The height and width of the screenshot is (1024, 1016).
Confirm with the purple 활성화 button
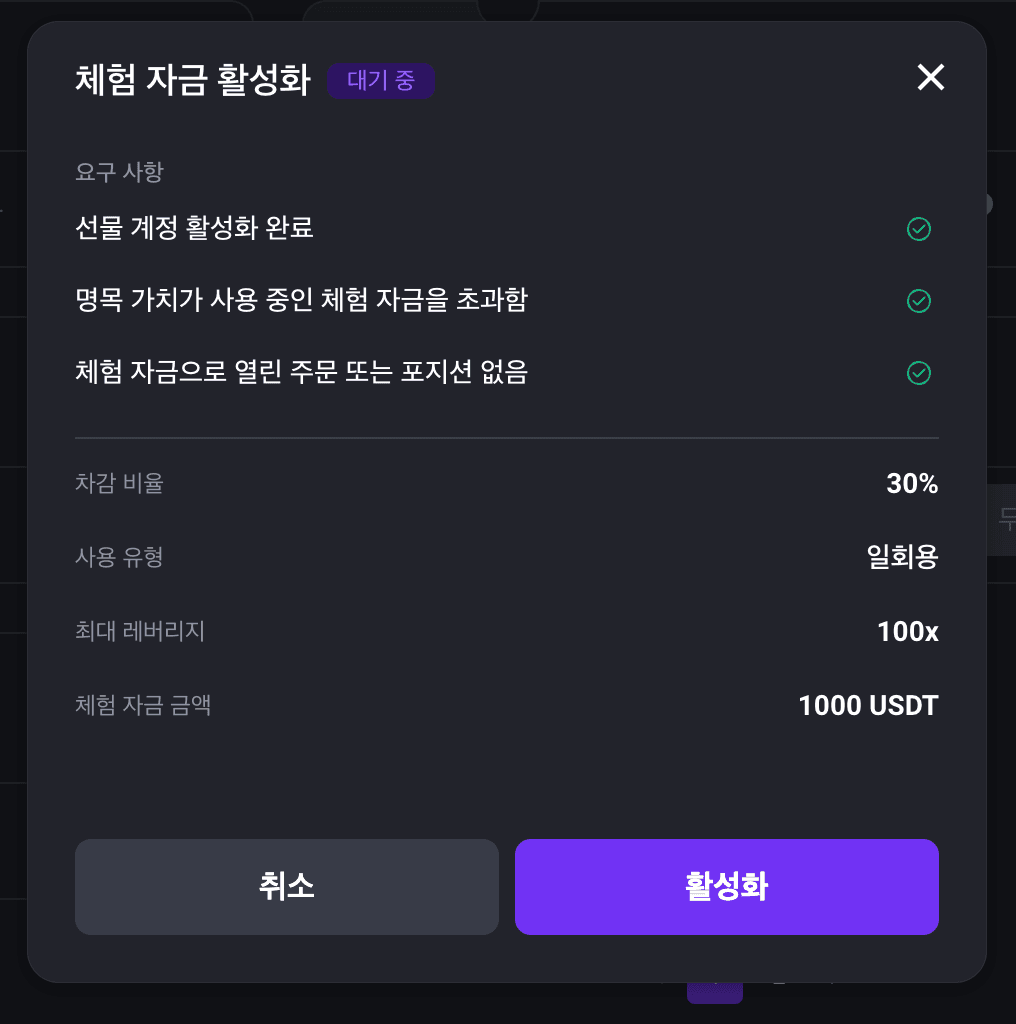[727, 886]
